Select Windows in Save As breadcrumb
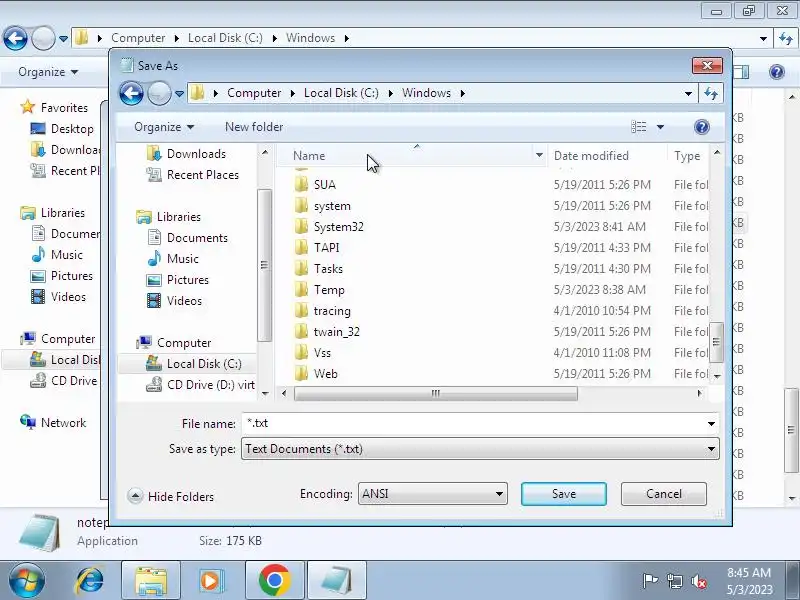The image size is (800, 600). (x=427, y=93)
